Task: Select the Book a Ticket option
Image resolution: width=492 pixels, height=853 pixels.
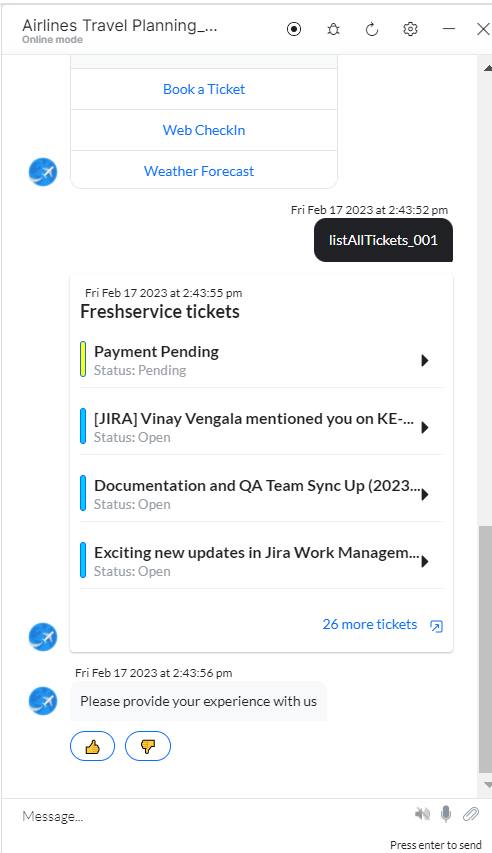Action: 204,89
